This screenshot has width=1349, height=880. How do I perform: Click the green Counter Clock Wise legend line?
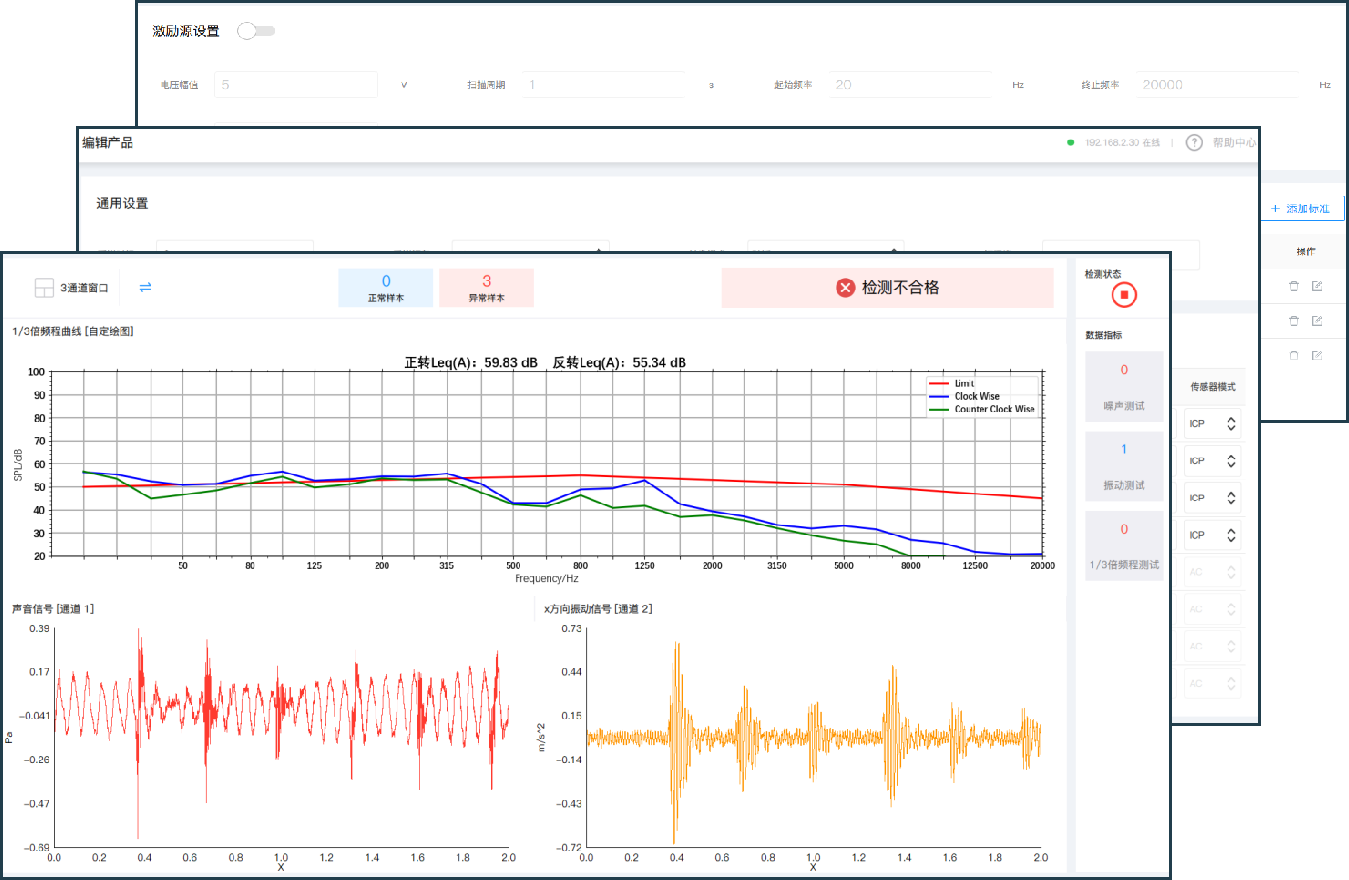coord(939,409)
